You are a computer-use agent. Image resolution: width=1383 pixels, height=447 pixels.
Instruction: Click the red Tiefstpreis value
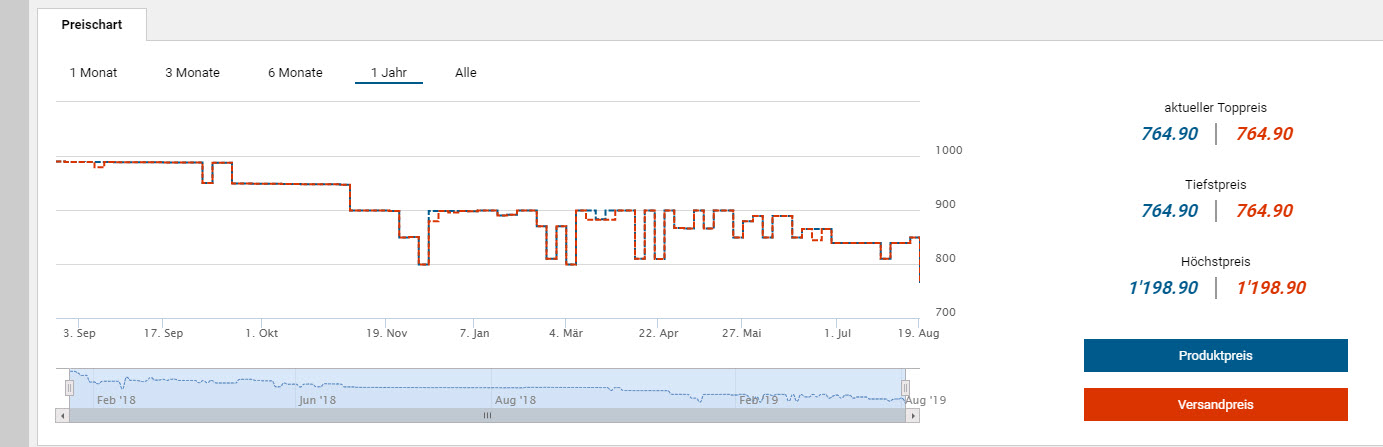[x=1264, y=211]
